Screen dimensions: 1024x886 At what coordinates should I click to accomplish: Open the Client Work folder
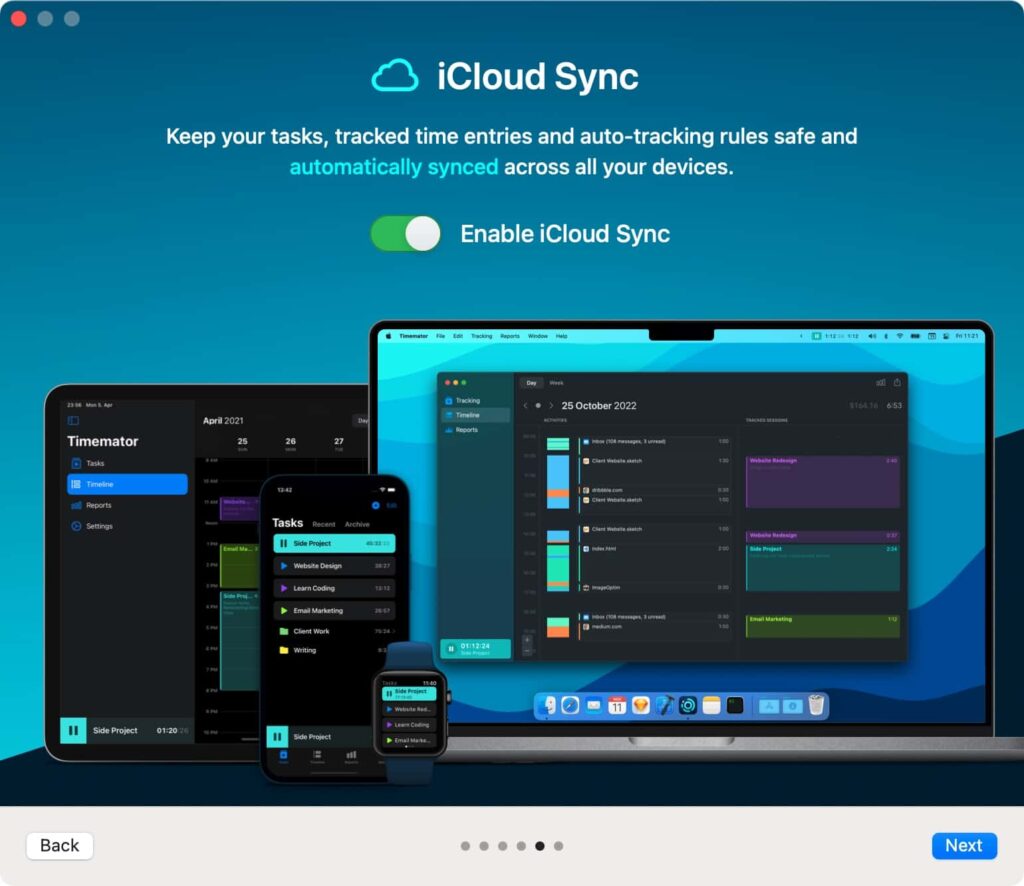pos(310,631)
